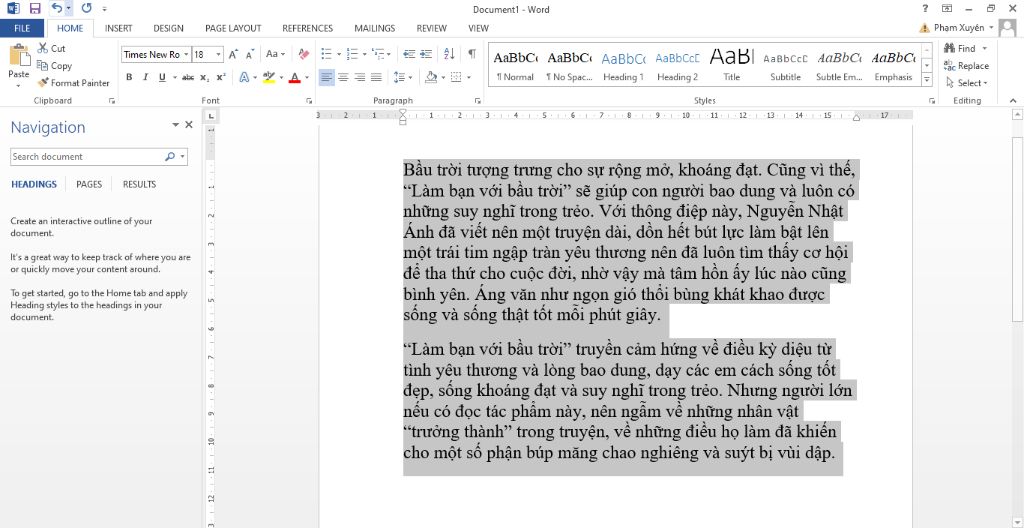Open font size dropdown showing 18

click(219, 54)
